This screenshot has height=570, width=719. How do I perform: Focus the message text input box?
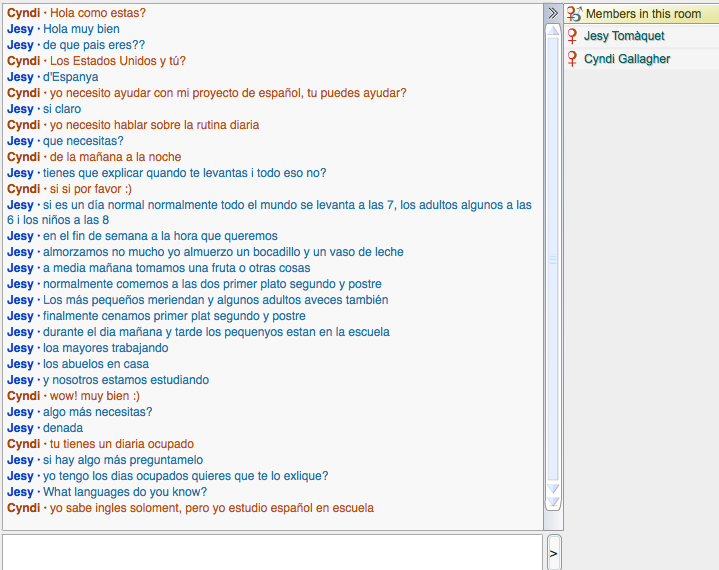(272, 551)
